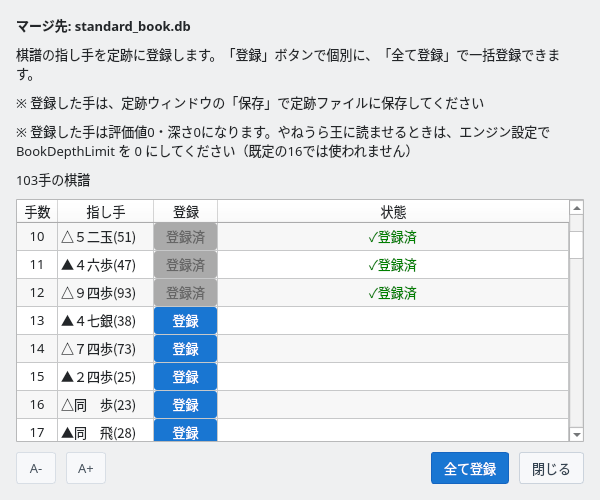
Task: Decrease font size with A-
Action: click(x=36, y=468)
